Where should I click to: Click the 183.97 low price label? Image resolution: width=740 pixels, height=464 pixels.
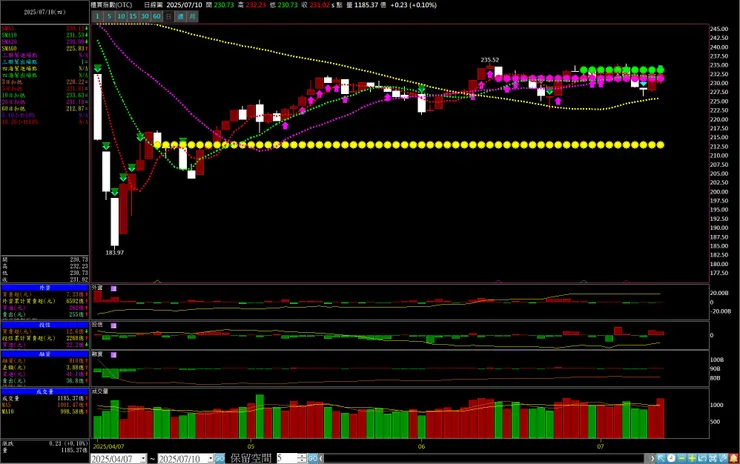pyautogui.click(x=115, y=253)
